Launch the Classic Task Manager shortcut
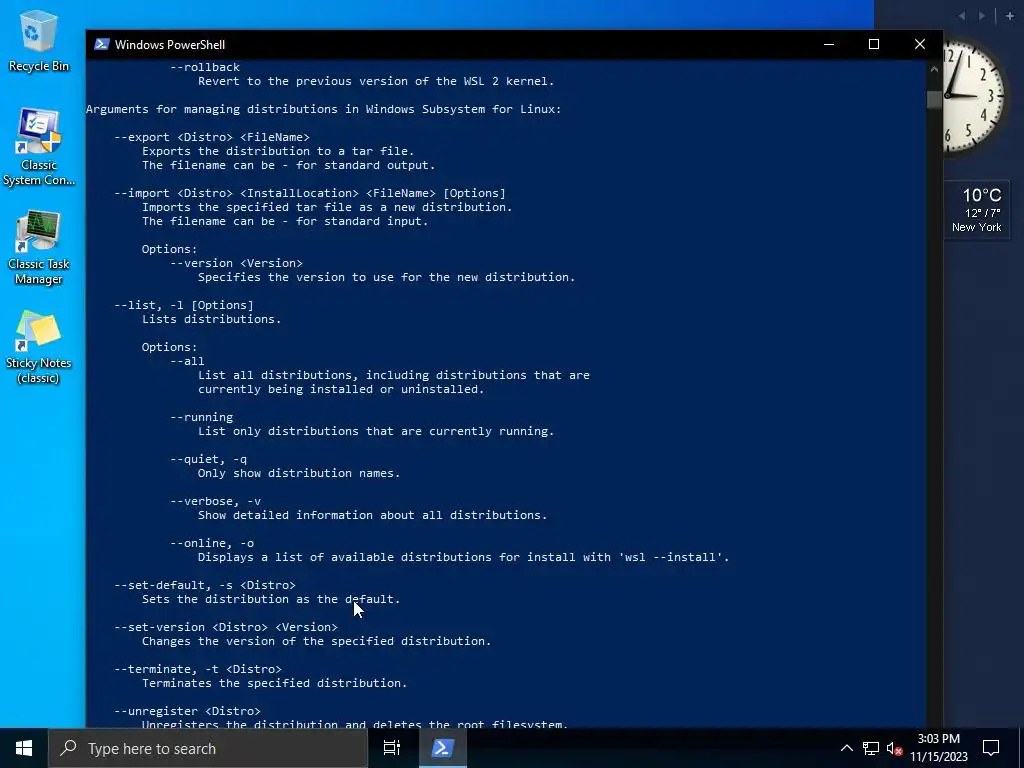The height and width of the screenshot is (768, 1024). (39, 248)
